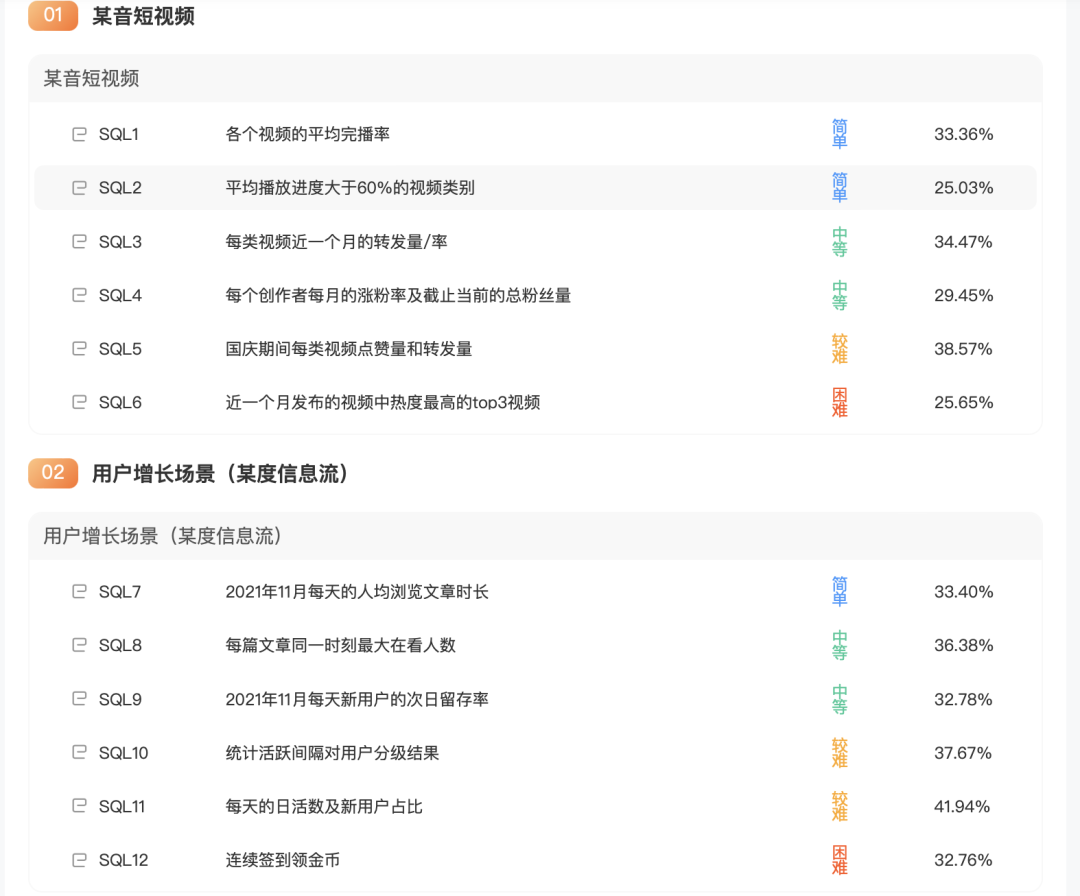
Task: Click the 29.45% pass rate
Action: 964,295
